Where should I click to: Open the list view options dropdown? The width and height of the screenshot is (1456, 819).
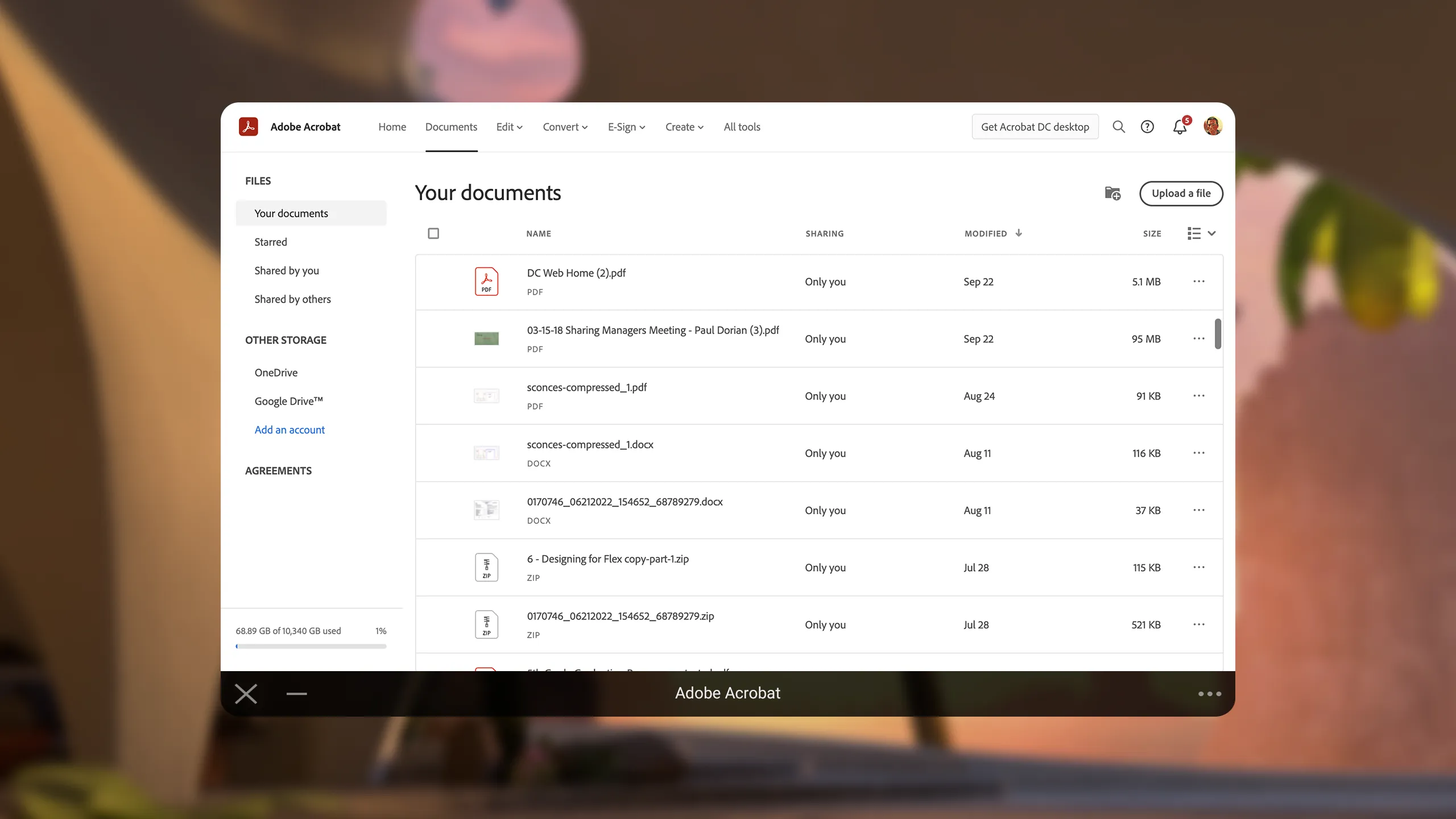1201,233
